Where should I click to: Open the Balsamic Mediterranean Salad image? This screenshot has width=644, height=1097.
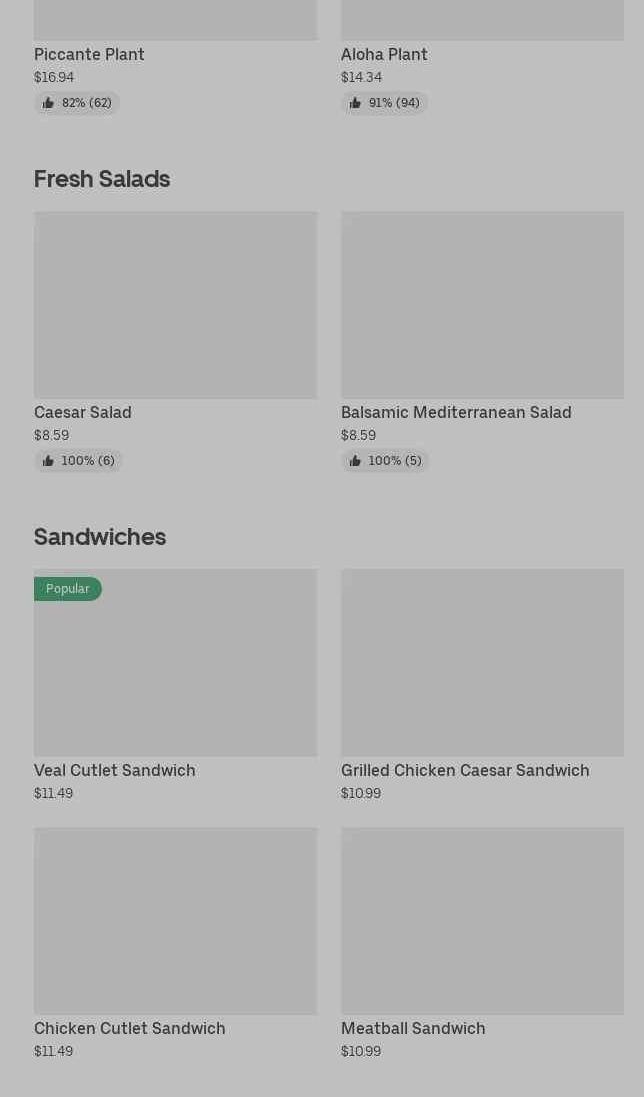(482, 305)
